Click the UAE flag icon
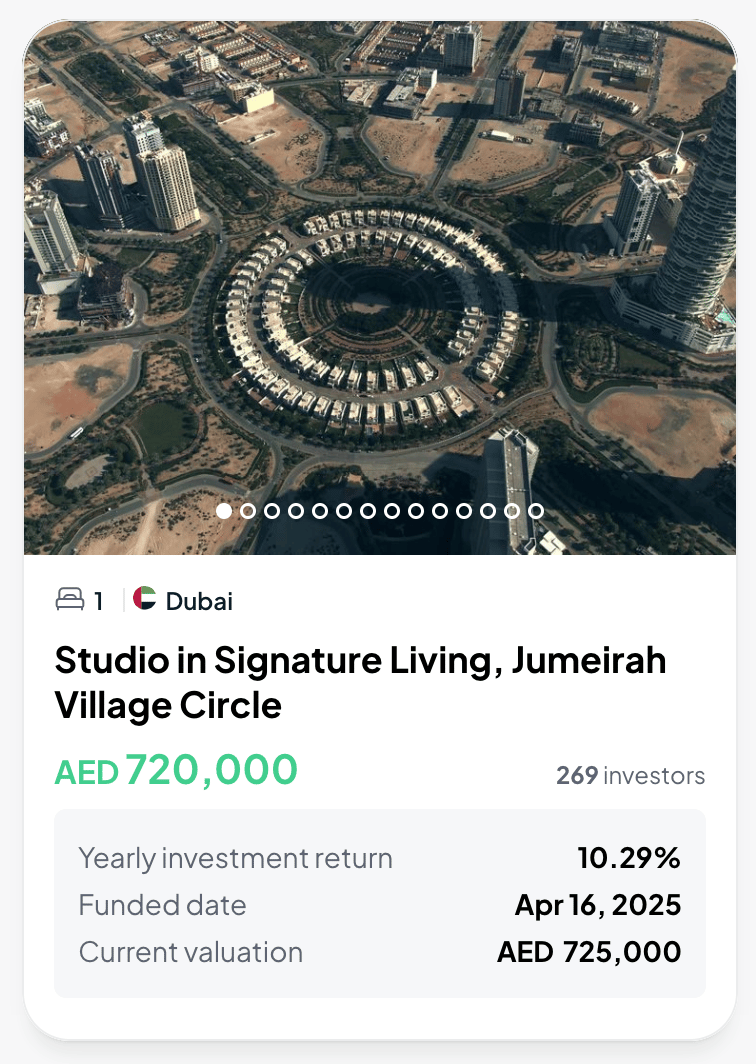This screenshot has height=1064, width=756. pos(145,599)
